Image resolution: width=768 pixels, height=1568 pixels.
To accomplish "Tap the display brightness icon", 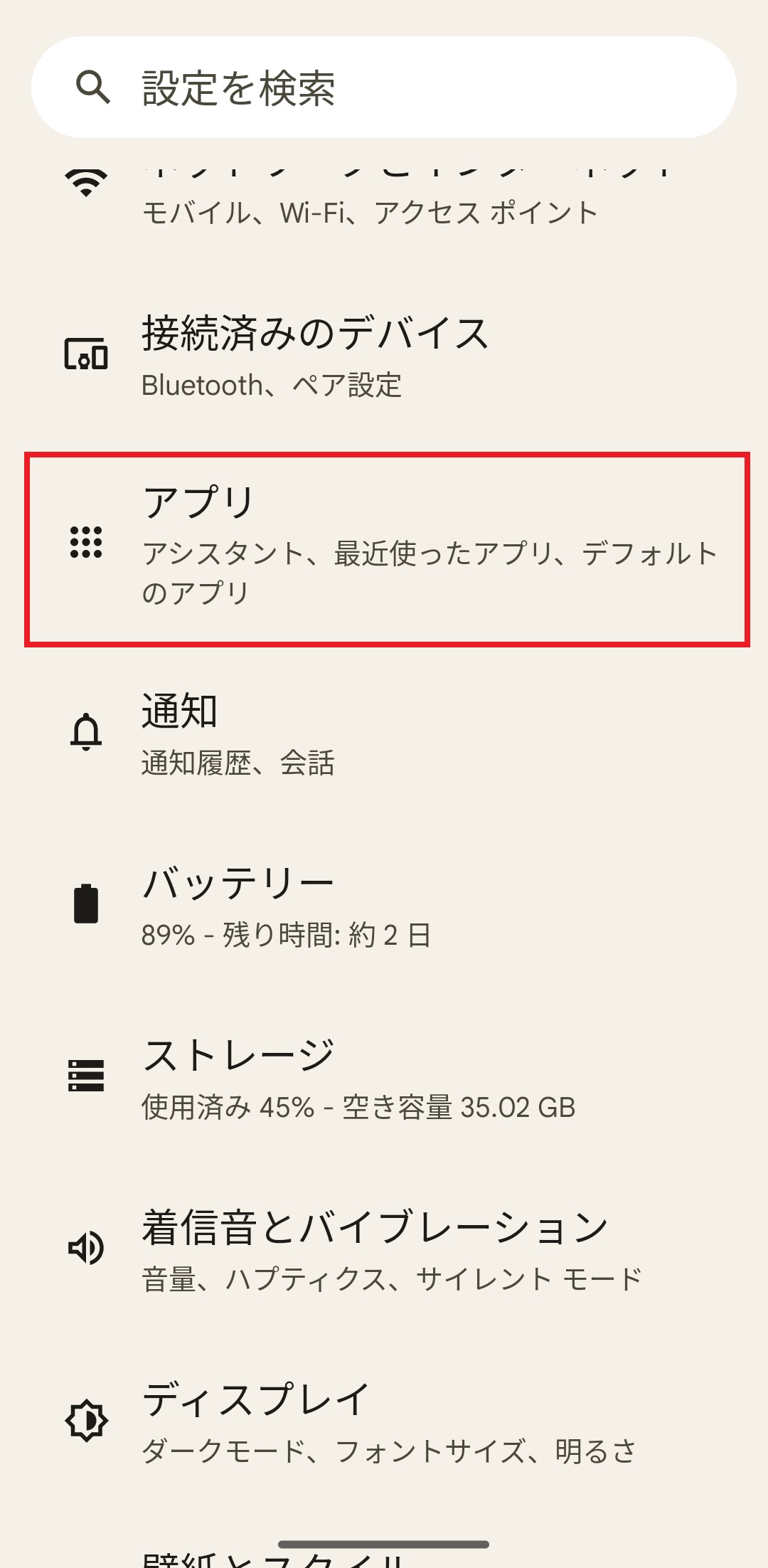I will (86, 1420).
